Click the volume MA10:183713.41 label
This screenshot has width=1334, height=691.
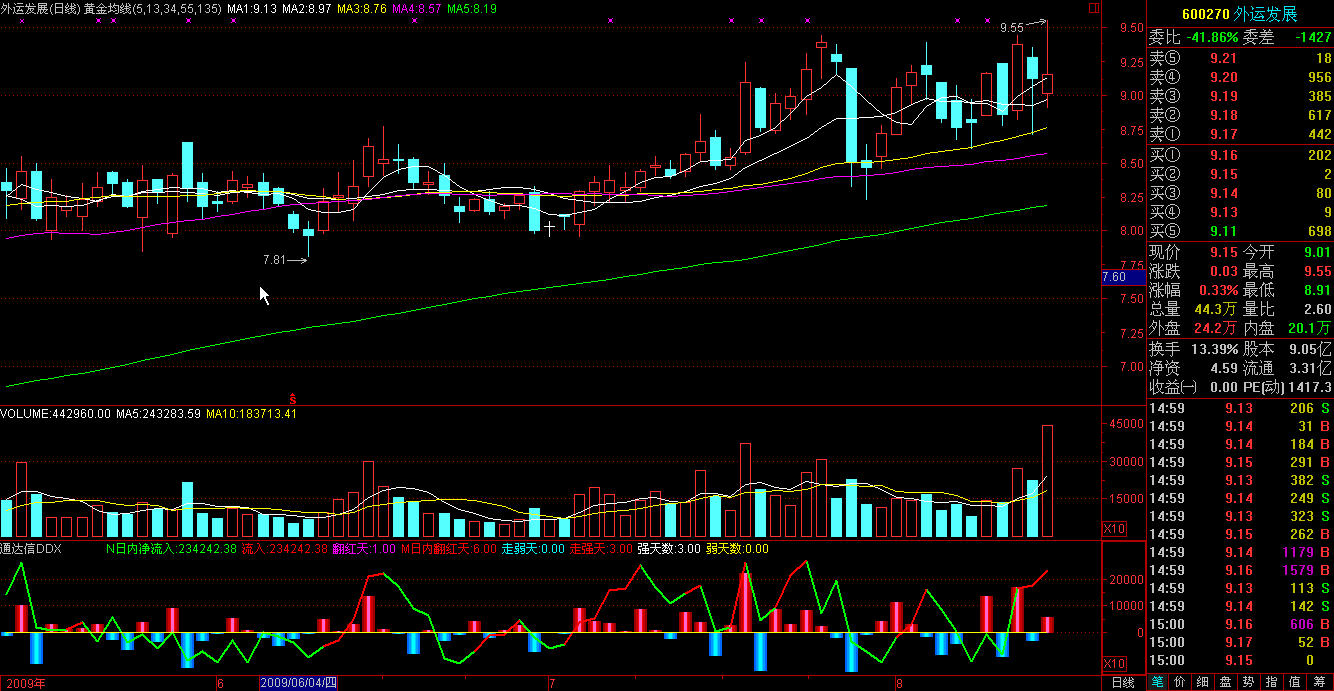(x=251, y=413)
